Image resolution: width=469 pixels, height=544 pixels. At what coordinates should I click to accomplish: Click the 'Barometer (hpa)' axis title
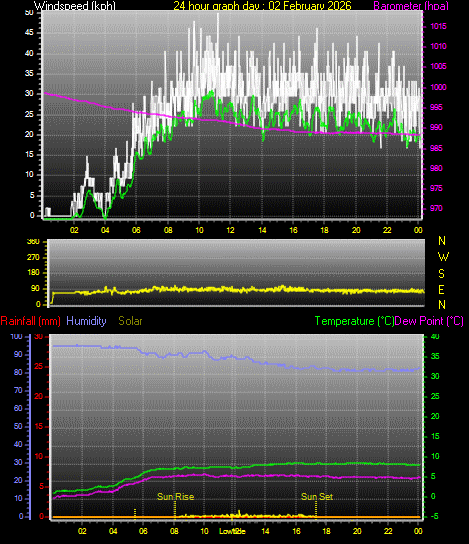[x=411, y=6]
